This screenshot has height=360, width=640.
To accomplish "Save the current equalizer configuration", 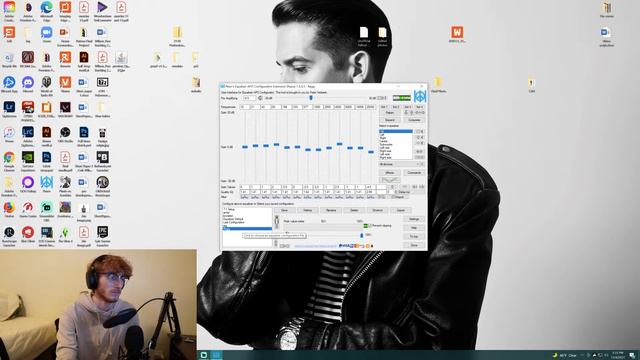I will (284, 210).
